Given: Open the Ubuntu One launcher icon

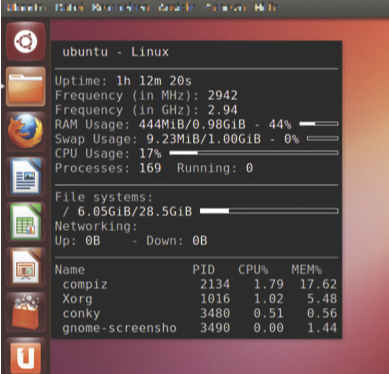Looking at the screenshot, I should [x=25, y=356].
